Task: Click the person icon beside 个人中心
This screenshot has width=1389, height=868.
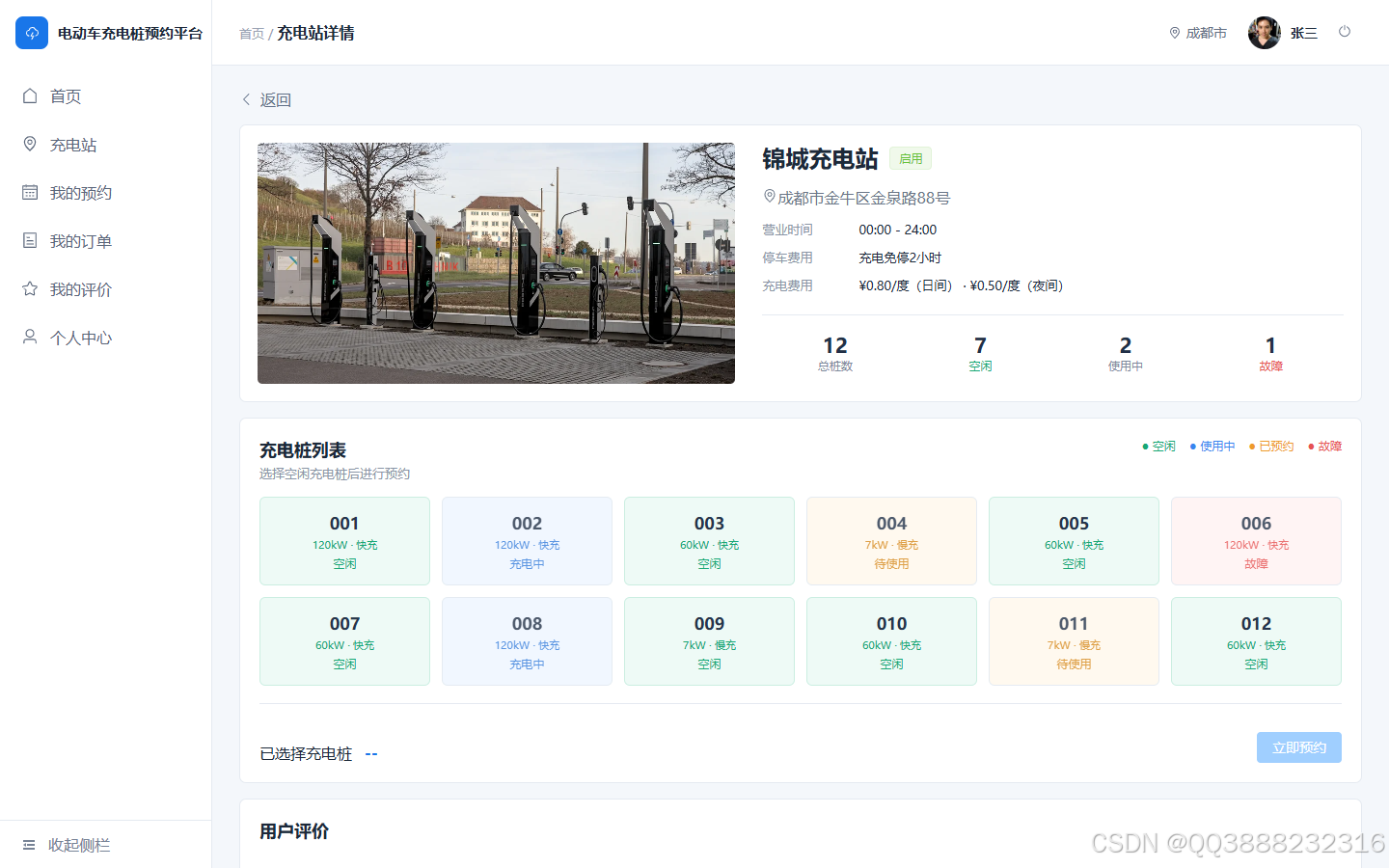Action: pyautogui.click(x=30, y=337)
